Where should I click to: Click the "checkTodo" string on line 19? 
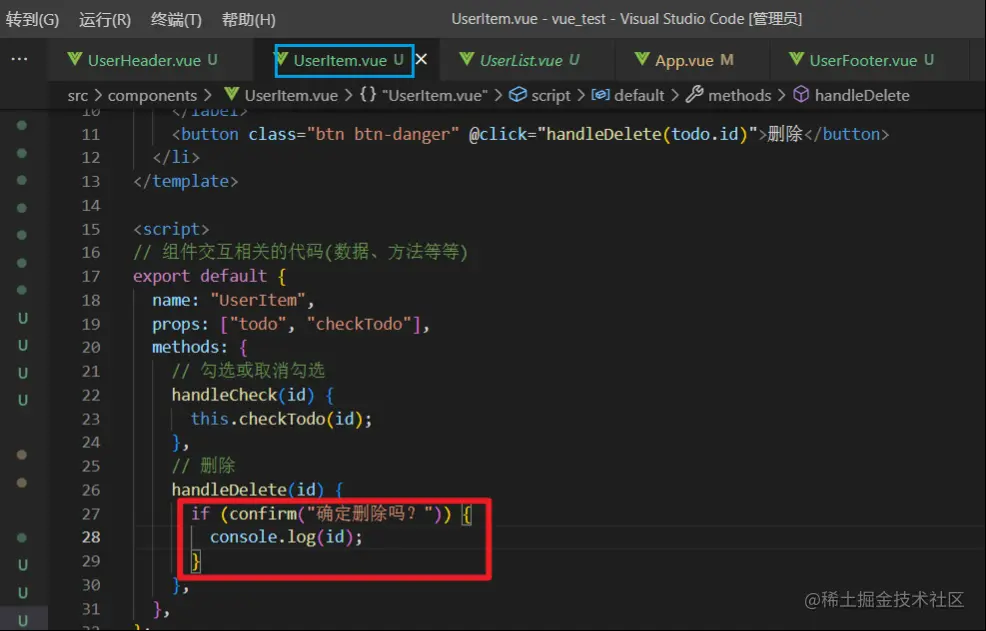(359, 324)
